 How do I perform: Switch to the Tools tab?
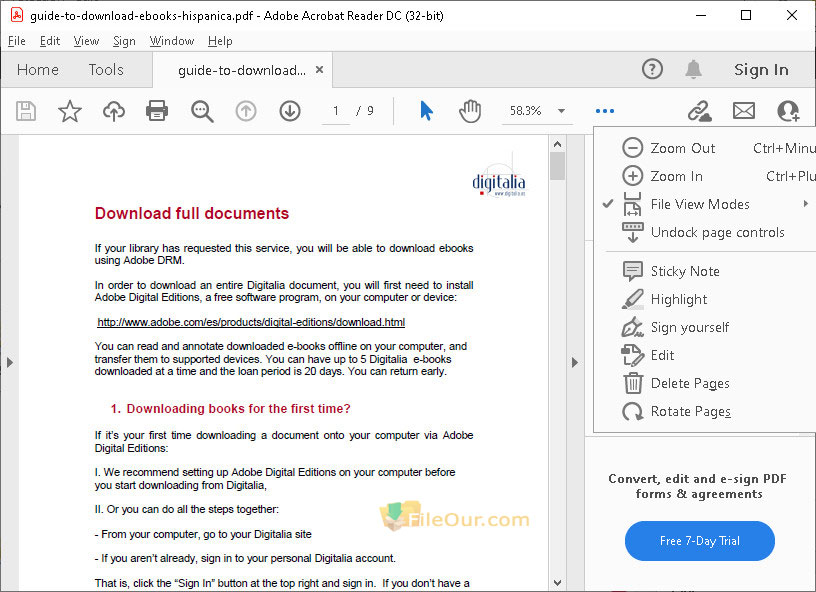click(106, 69)
